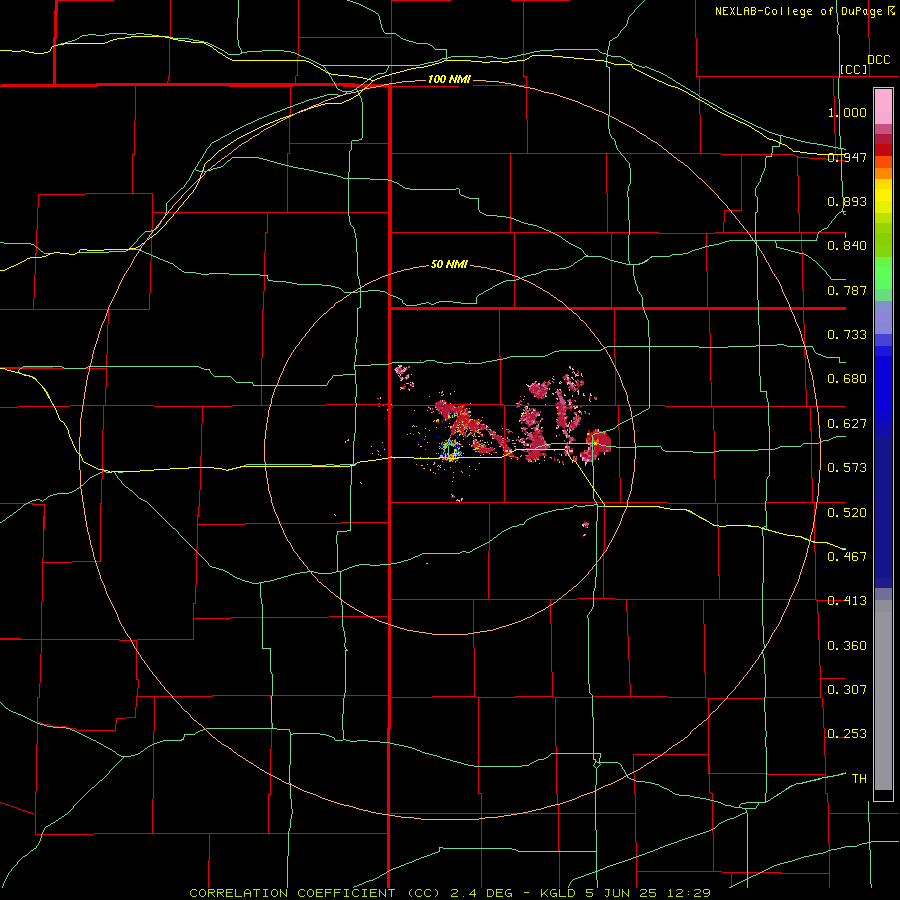Click the 0.893 color scale value
This screenshot has width=900, height=900.
pyautogui.click(x=847, y=201)
